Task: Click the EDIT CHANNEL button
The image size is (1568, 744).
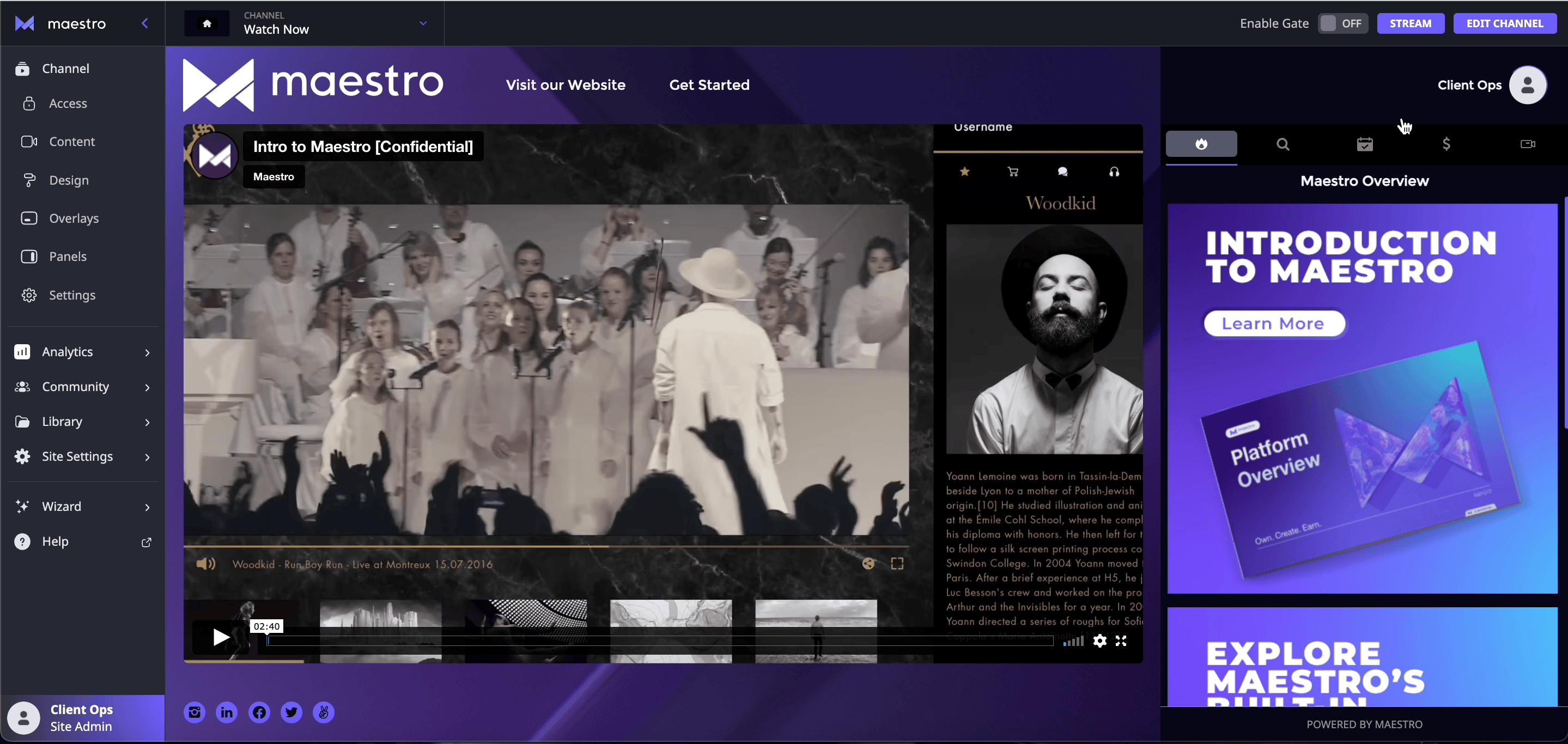Action: pyautogui.click(x=1505, y=23)
